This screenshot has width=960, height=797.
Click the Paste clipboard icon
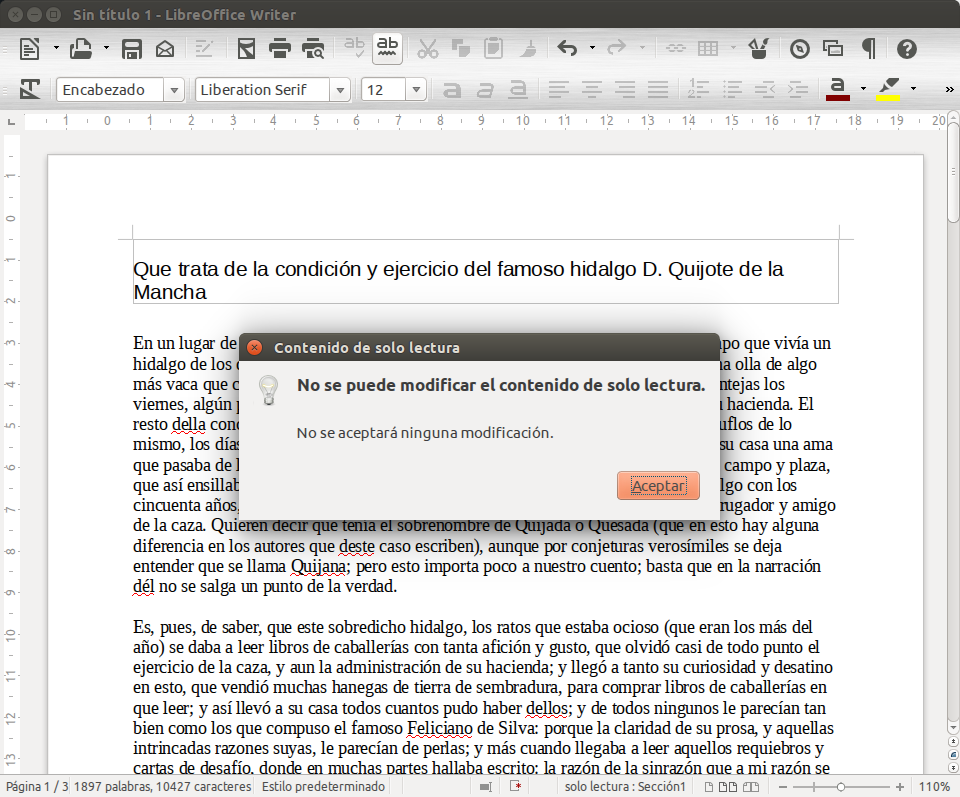(493, 48)
